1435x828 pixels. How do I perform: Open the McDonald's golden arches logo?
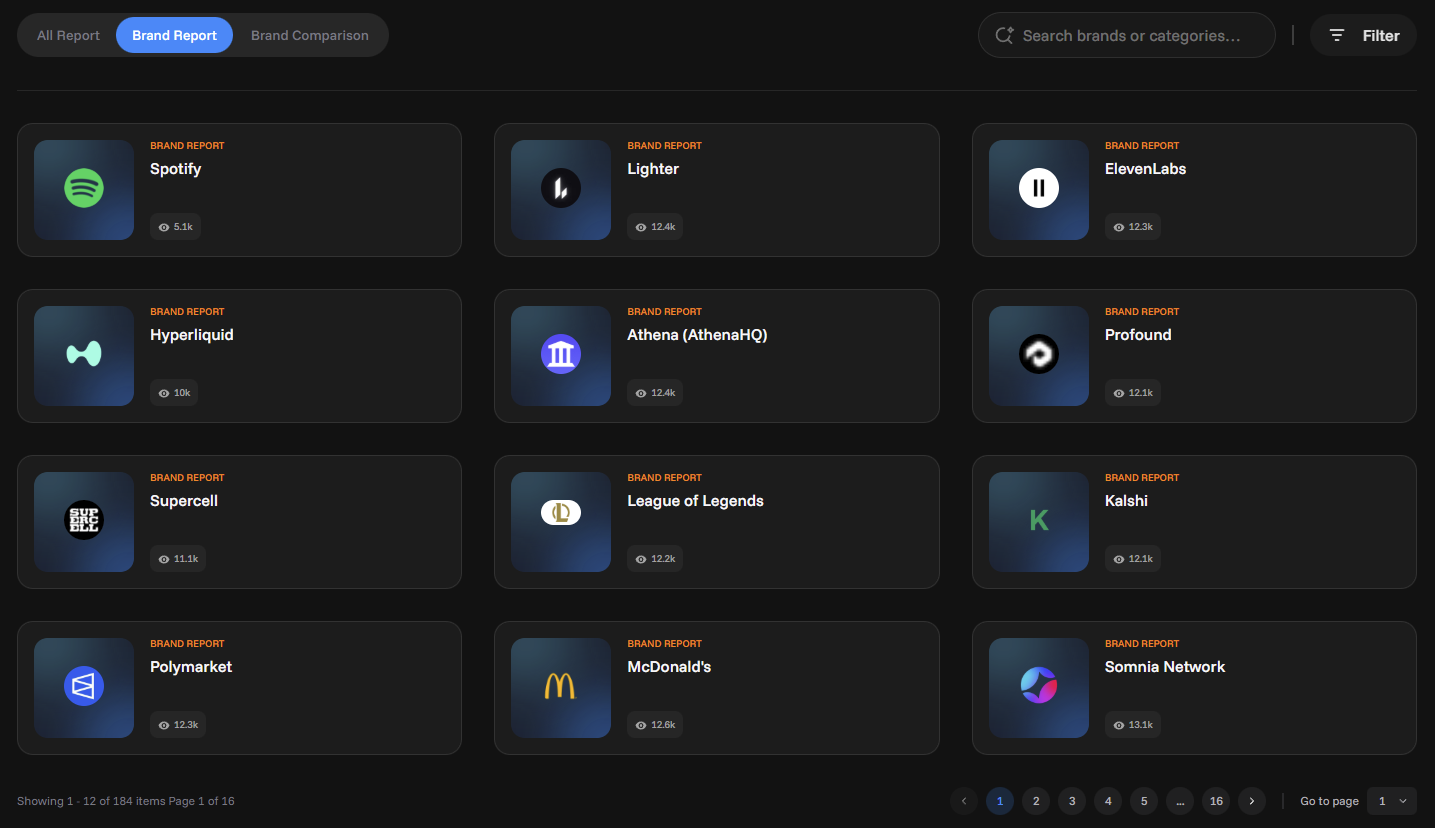coord(561,688)
